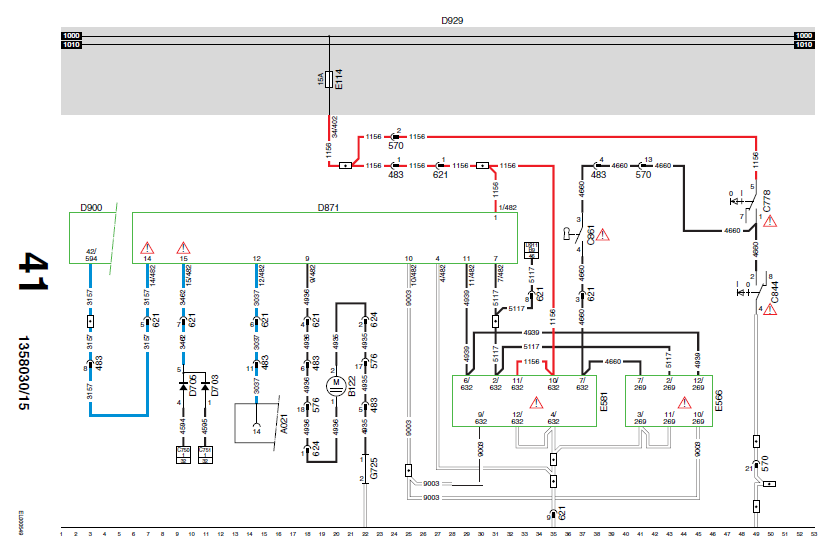Select warning triangle next to C861
This screenshot has height=550, width=839.
602,234
